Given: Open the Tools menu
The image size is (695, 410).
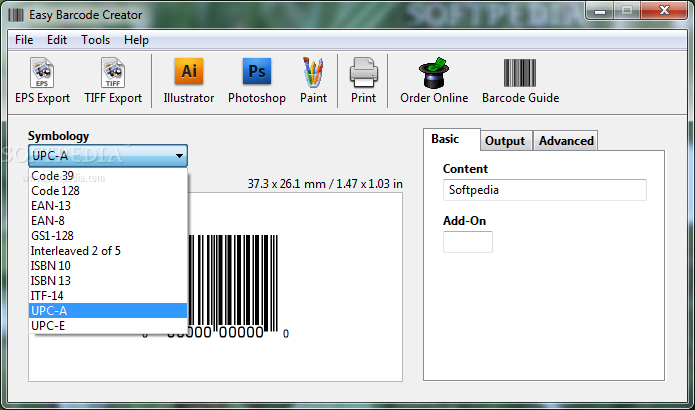Looking at the screenshot, I should coord(95,40).
